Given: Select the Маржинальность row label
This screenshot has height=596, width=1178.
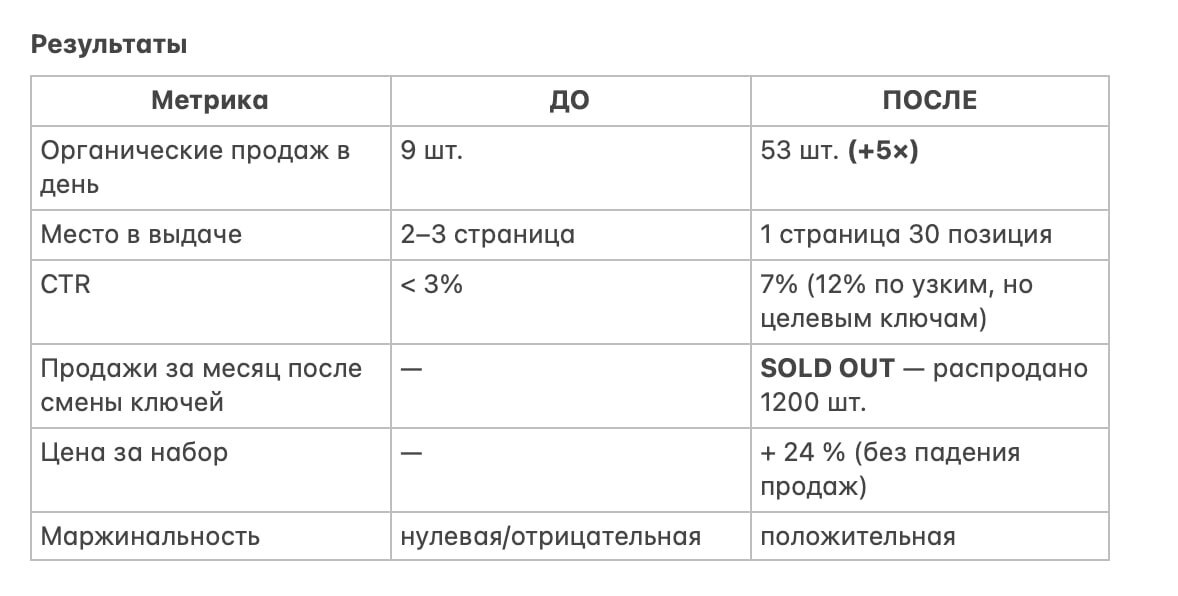Looking at the screenshot, I should pos(150,536).
